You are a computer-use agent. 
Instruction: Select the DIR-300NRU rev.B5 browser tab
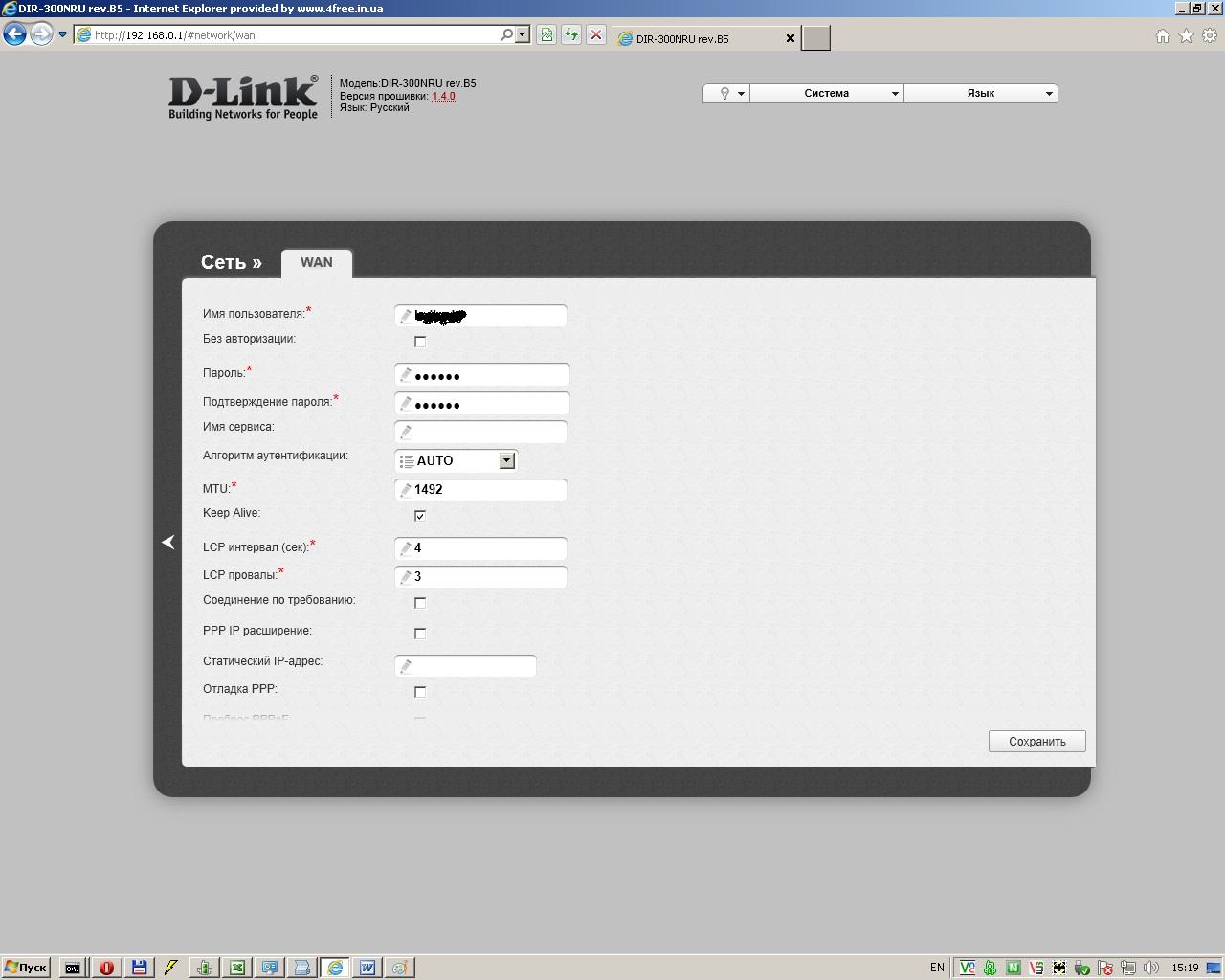[707, 38]
